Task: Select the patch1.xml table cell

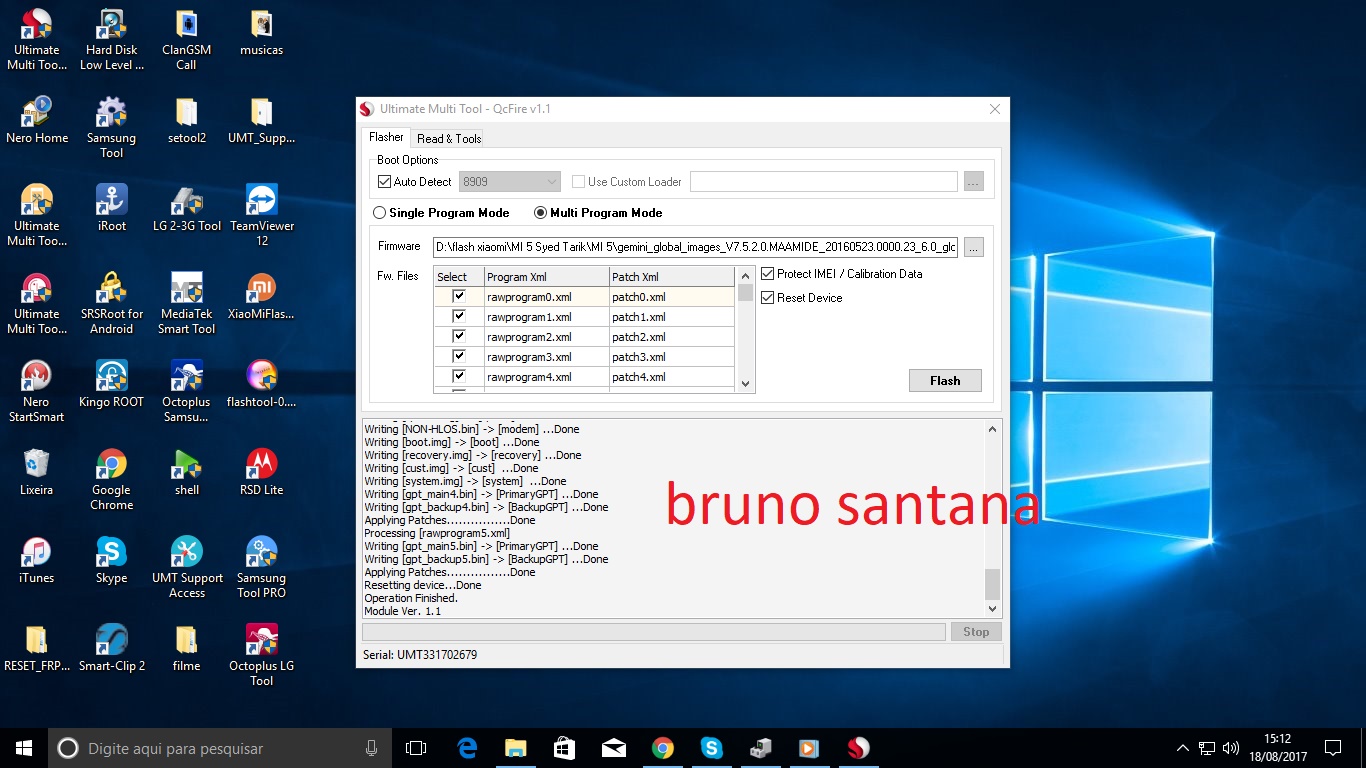Action: tap(671, 317)
